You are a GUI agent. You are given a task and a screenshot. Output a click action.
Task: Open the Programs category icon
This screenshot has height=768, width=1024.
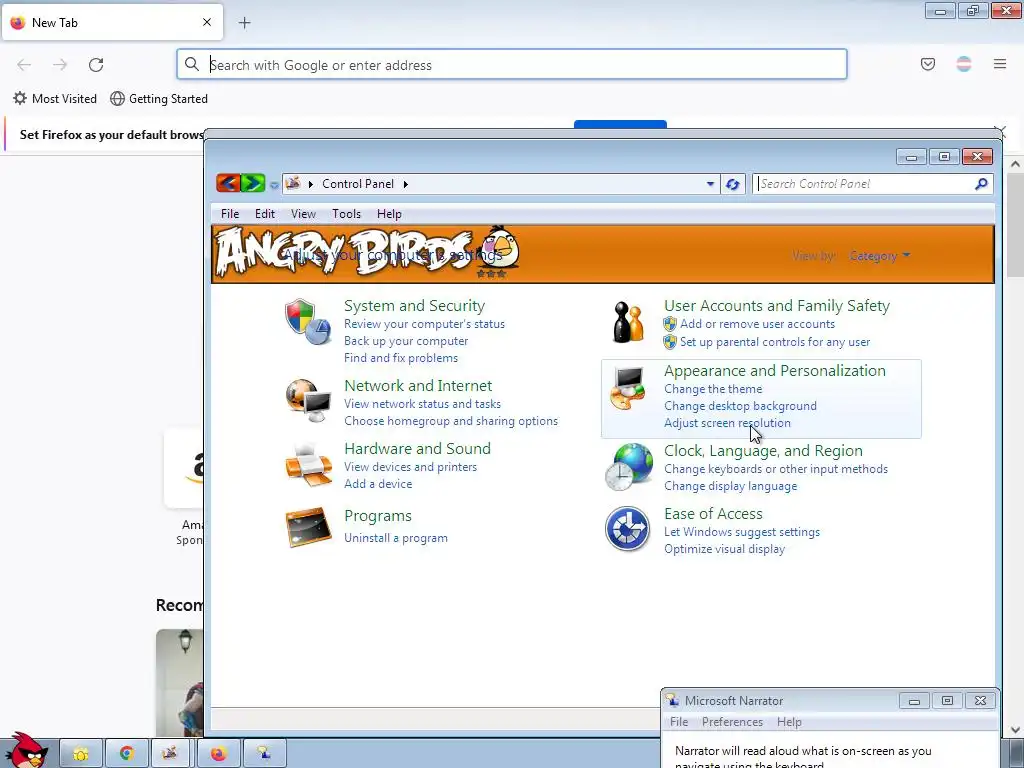308,527
